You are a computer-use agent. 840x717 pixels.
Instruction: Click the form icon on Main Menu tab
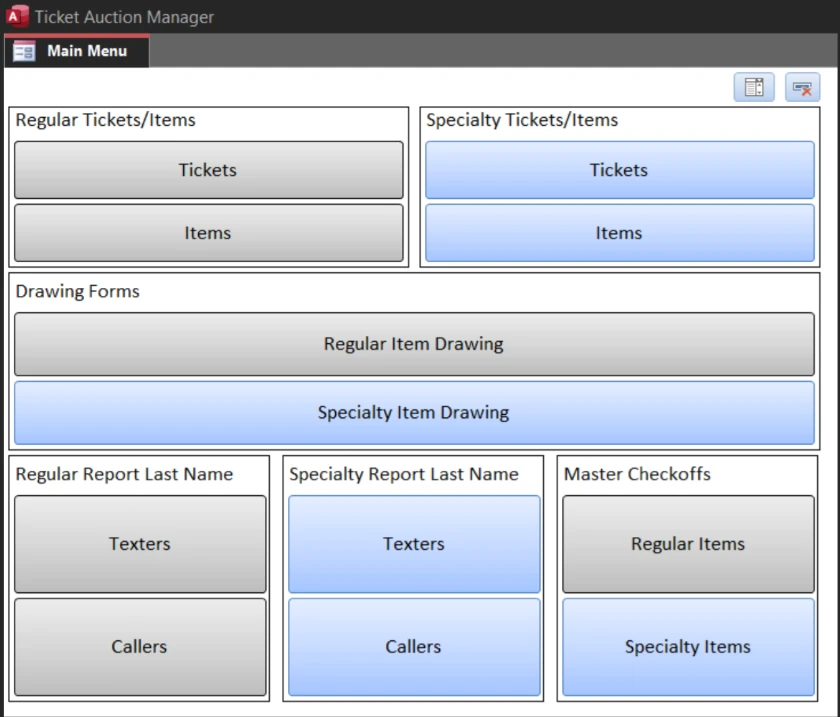(x=25, y=51)
